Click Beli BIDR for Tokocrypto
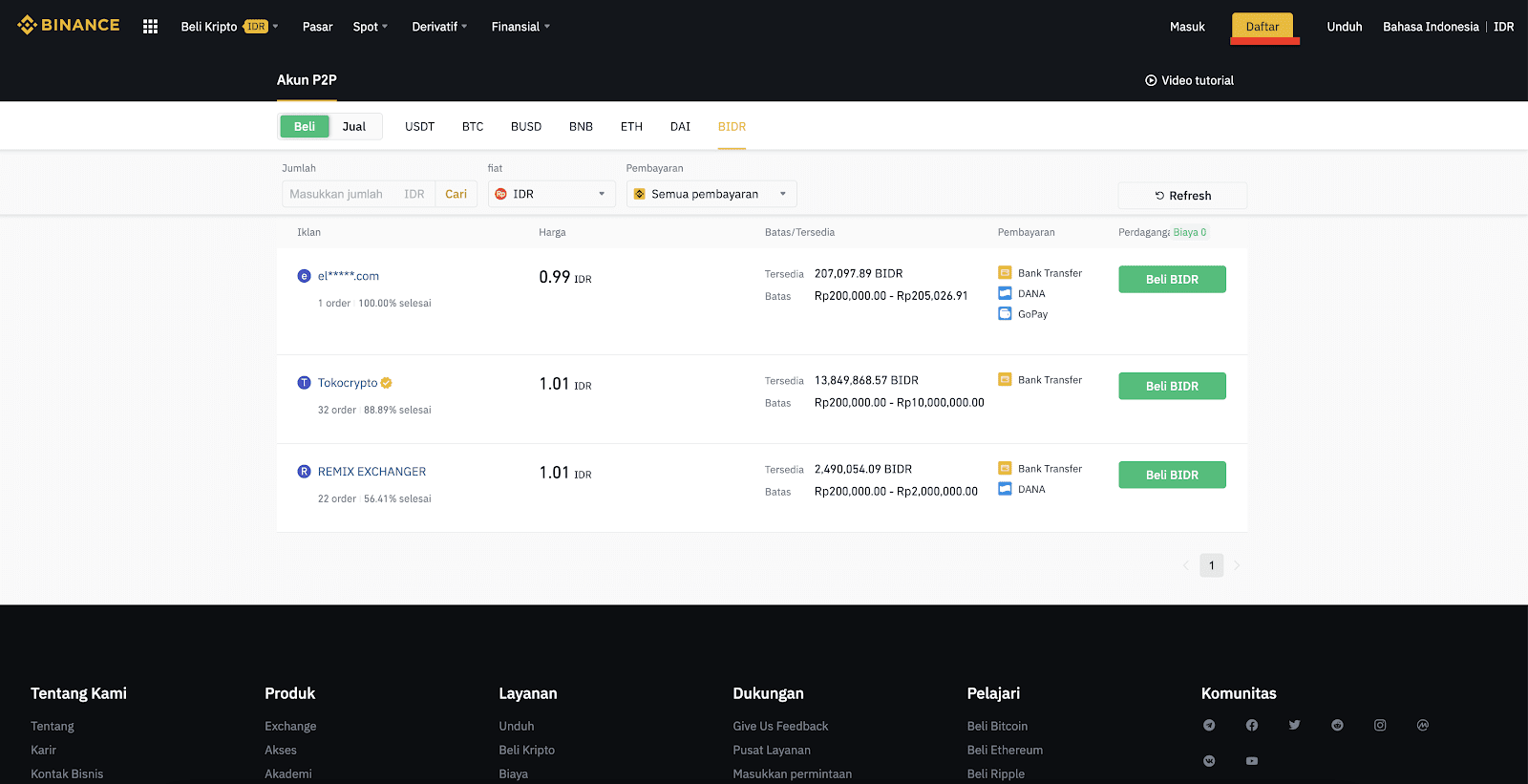 (1172, 386)
